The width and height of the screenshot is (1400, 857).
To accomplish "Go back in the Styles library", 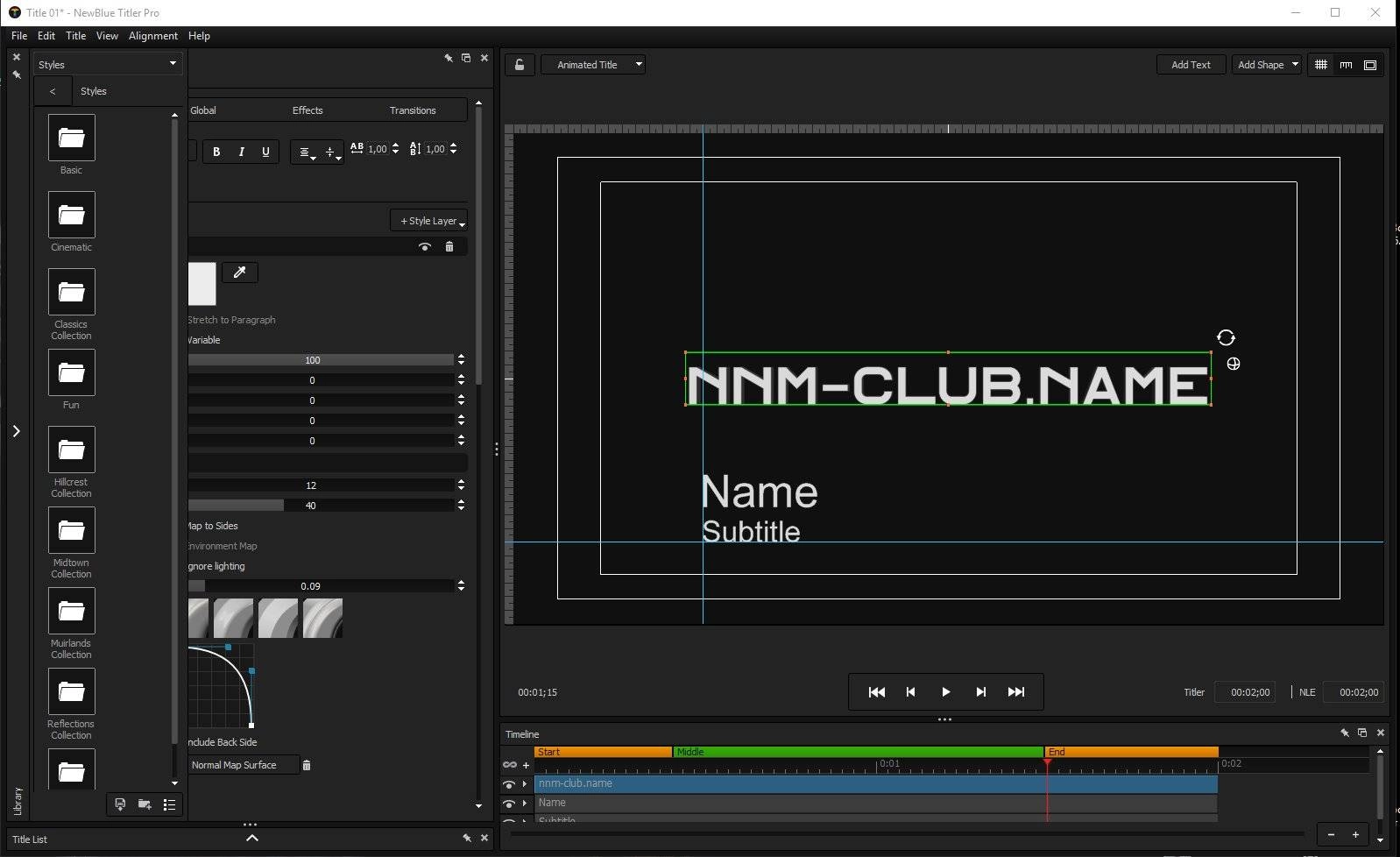I will pos(53,91).
